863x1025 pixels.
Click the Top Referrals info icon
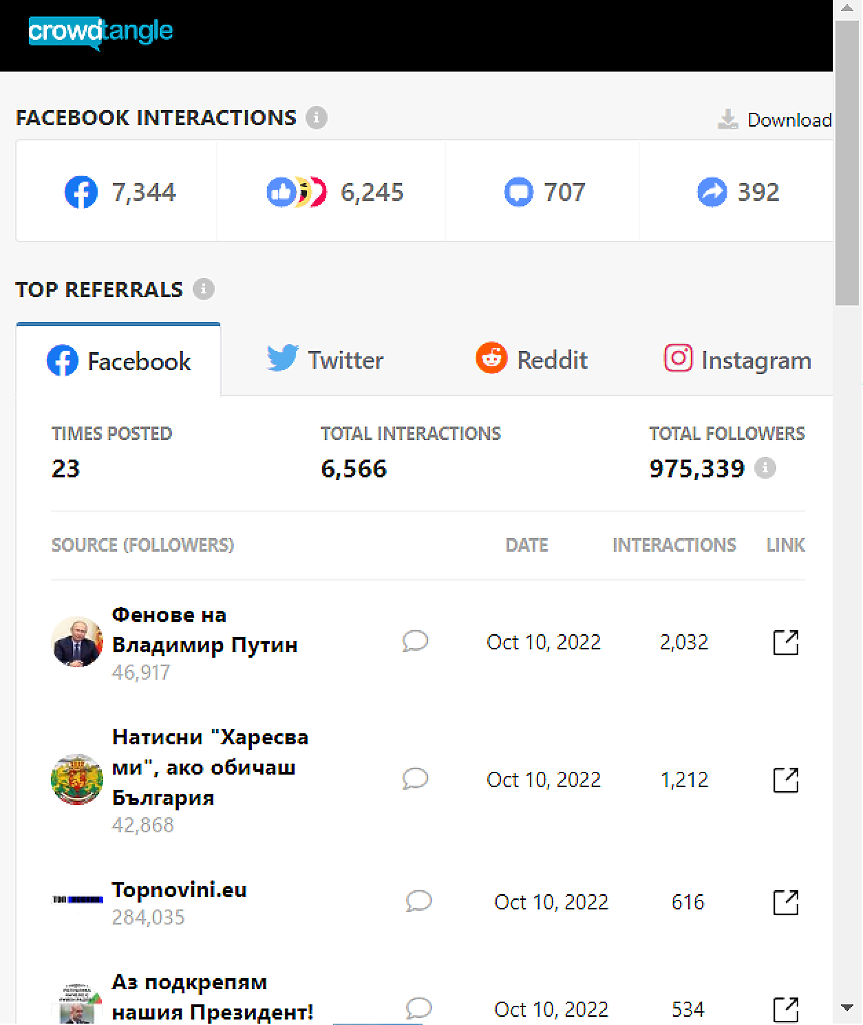point(203,290)
